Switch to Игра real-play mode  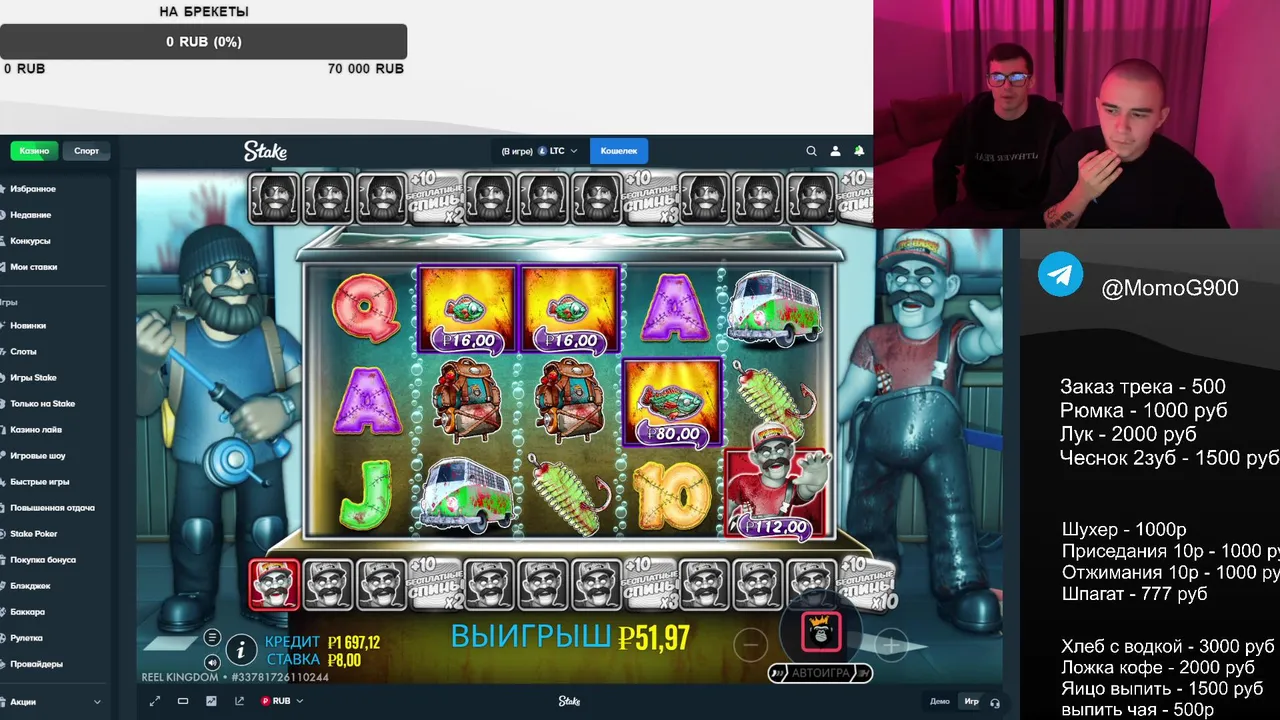pos(971,701)
